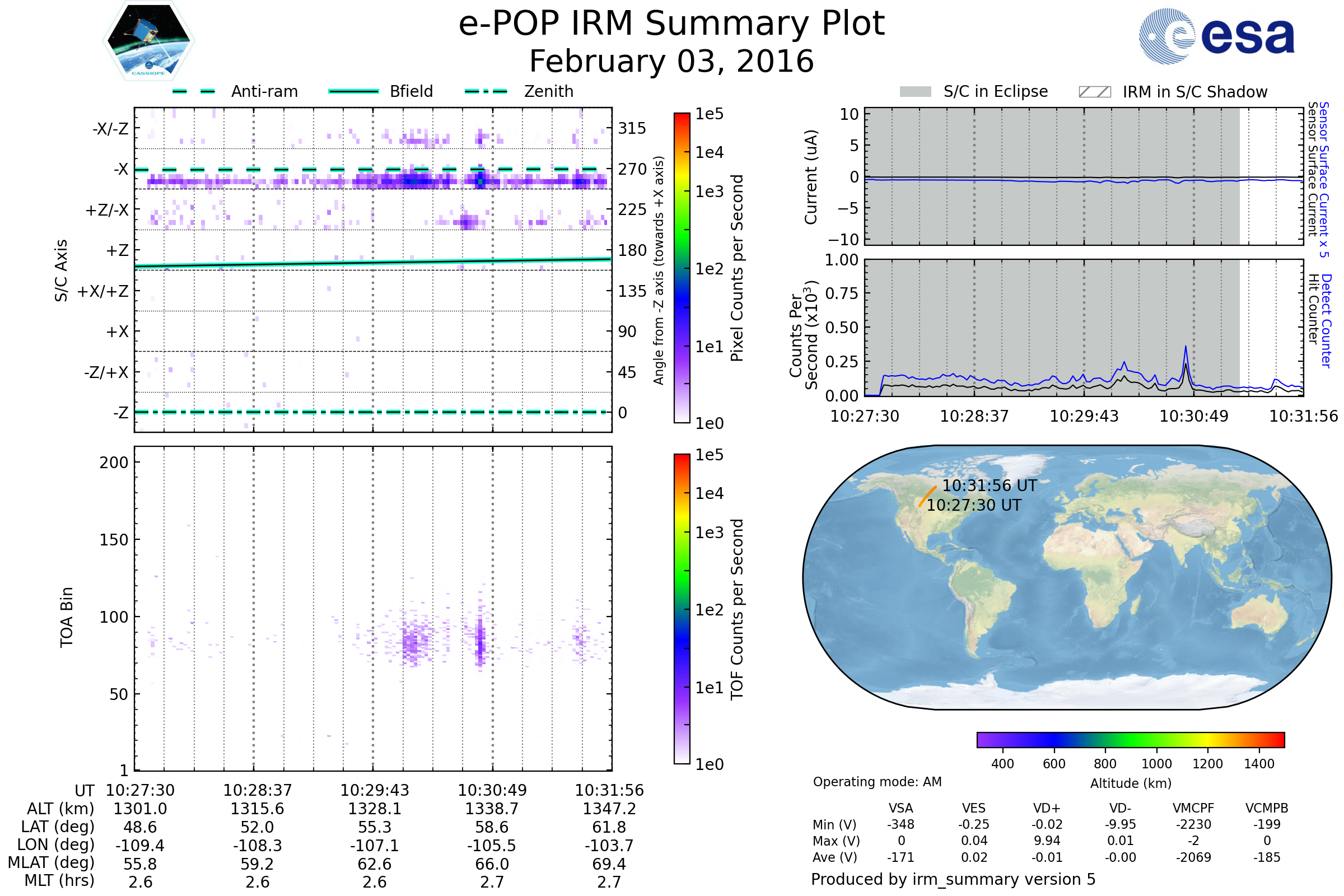Click the large peak in the Detect Counter plot

(x=1186, y=348)
